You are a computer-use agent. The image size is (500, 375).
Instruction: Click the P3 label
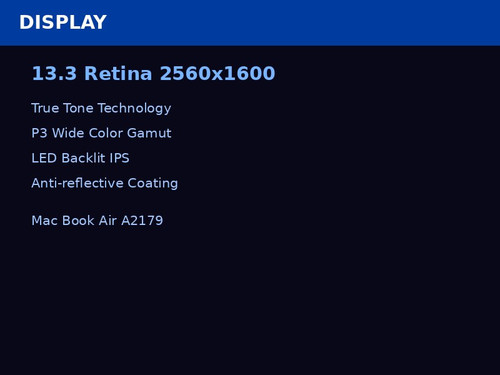[39, 133]
